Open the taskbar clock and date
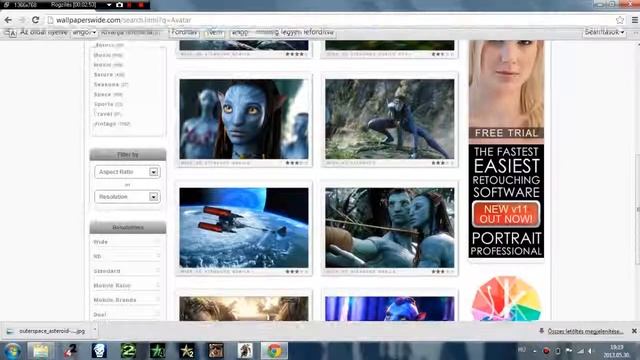 (616, 351)
